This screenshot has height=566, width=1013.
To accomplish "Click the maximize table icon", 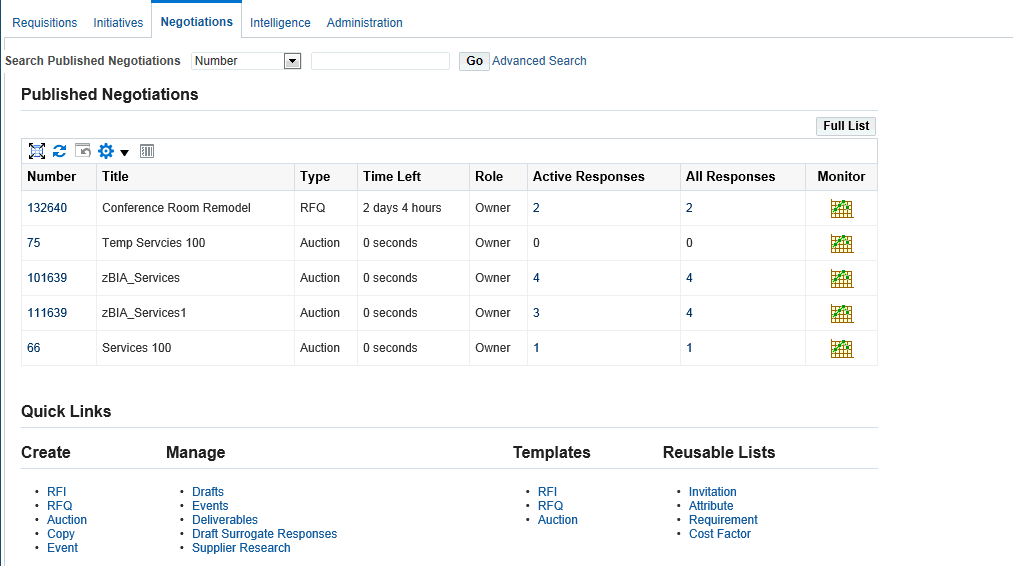I will [x=37, y=151].
